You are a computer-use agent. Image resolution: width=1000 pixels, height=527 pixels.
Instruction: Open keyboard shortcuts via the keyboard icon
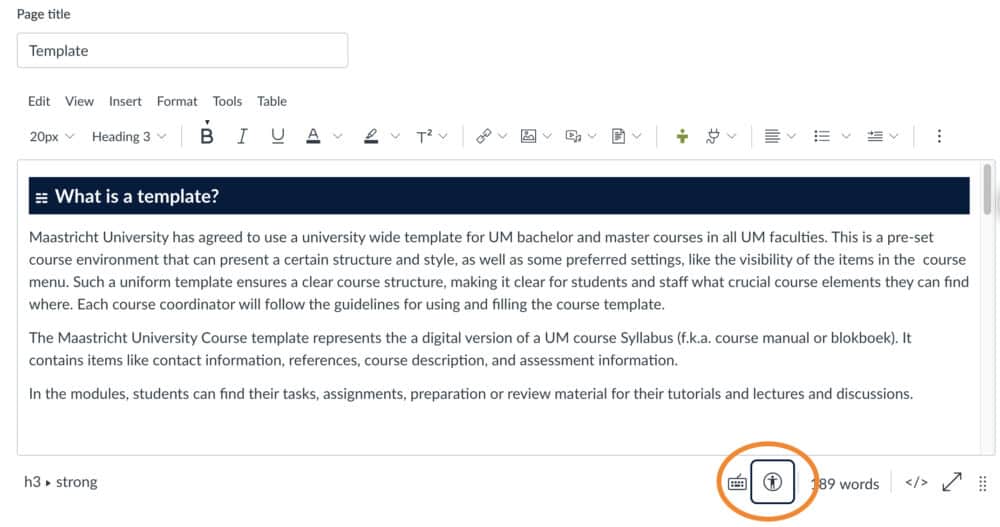pos(737,482)
